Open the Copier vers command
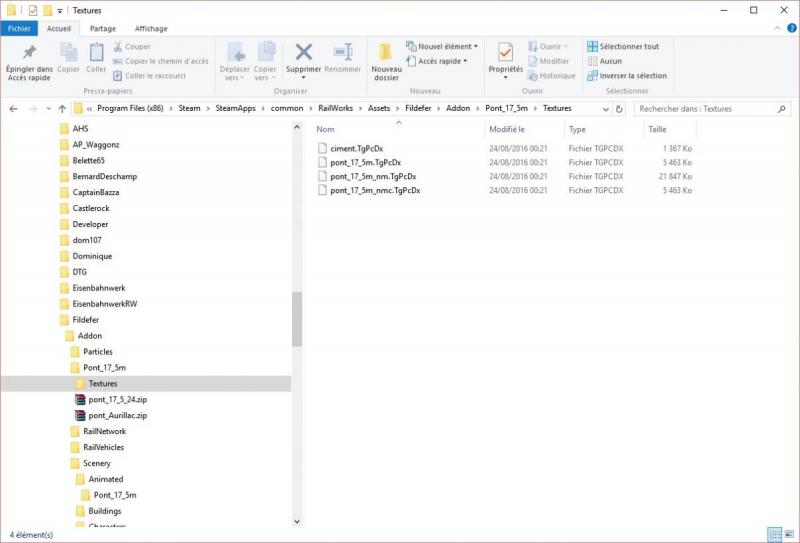The height and width of the screenshot is (543, 800). tap(265, 61)
